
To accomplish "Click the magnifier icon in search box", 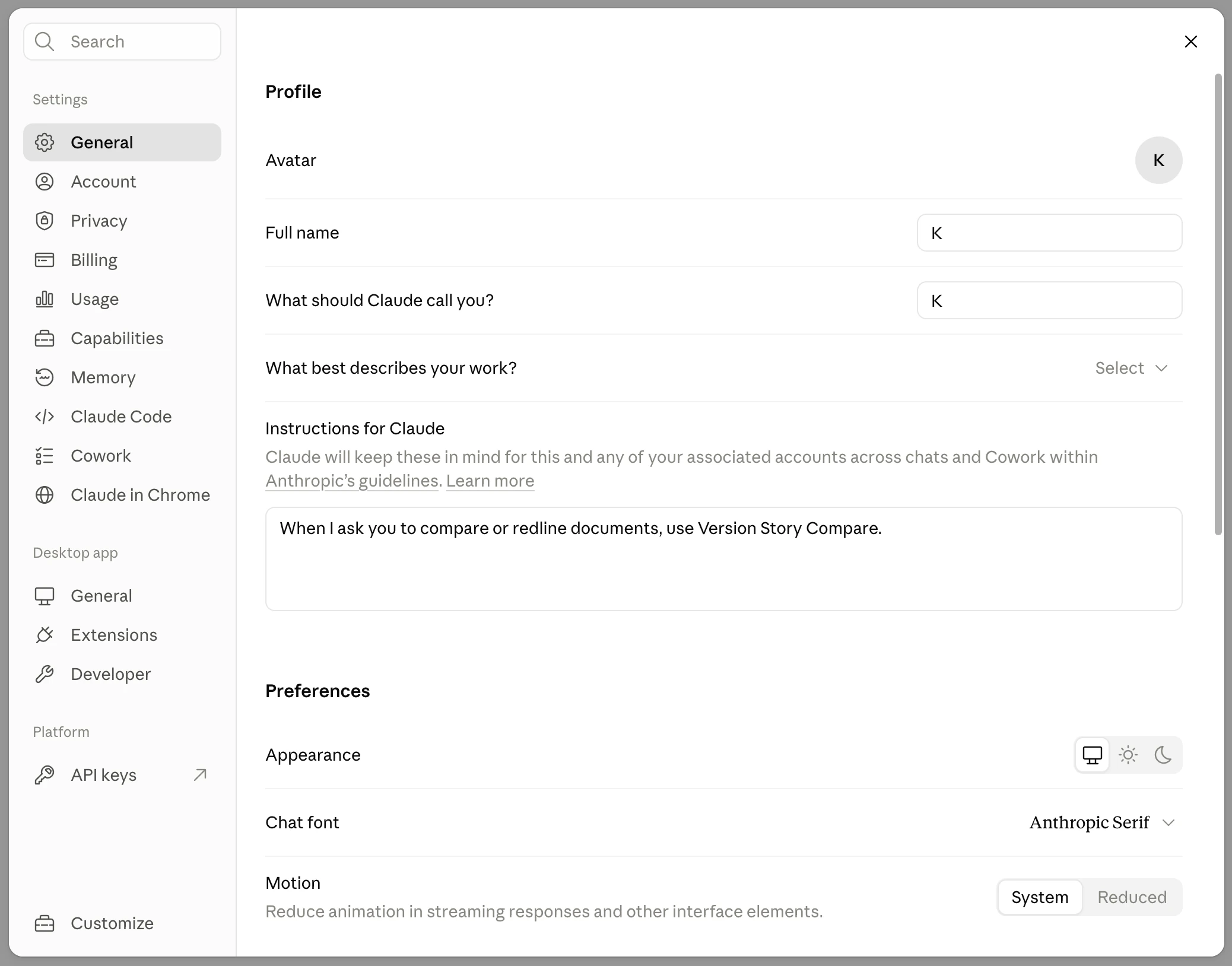I will pyautogui.click(x=45, y=42).
